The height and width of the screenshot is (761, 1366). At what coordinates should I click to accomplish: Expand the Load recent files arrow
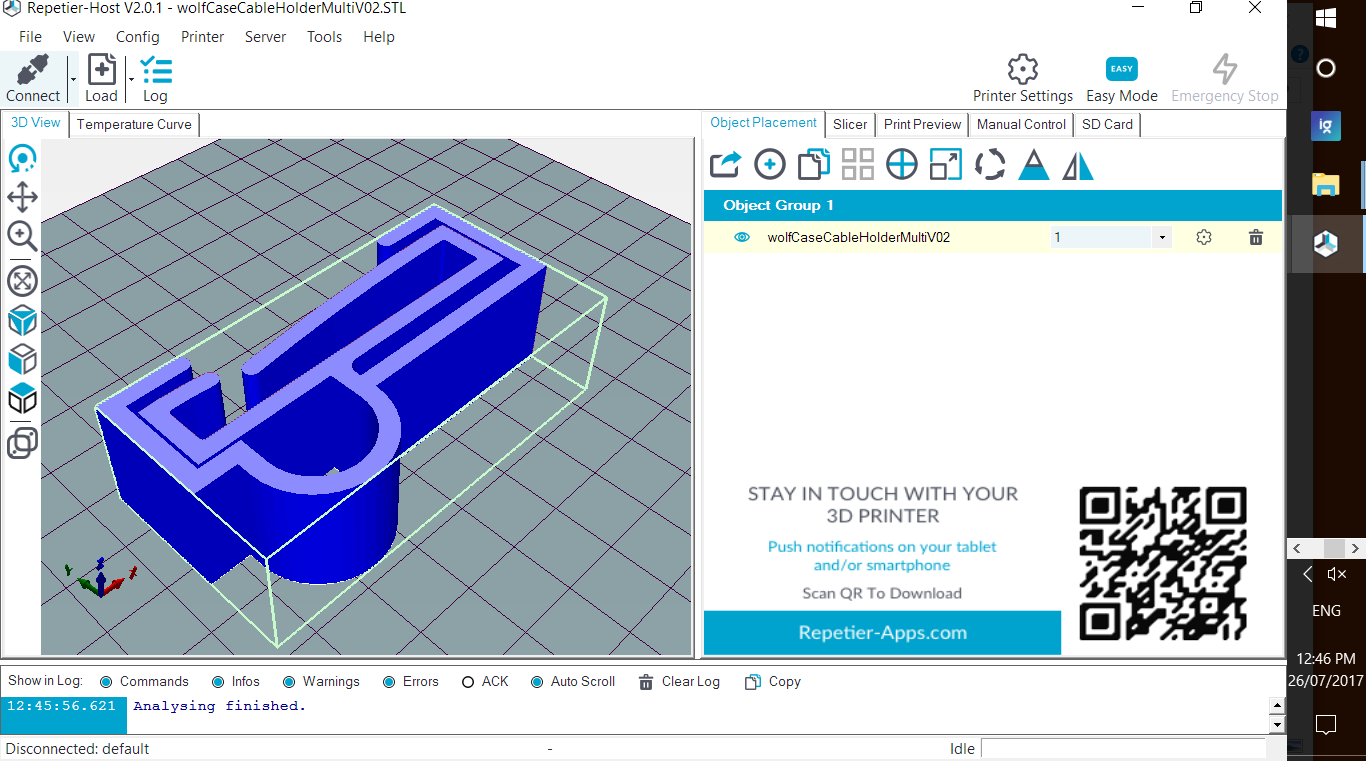132,78
